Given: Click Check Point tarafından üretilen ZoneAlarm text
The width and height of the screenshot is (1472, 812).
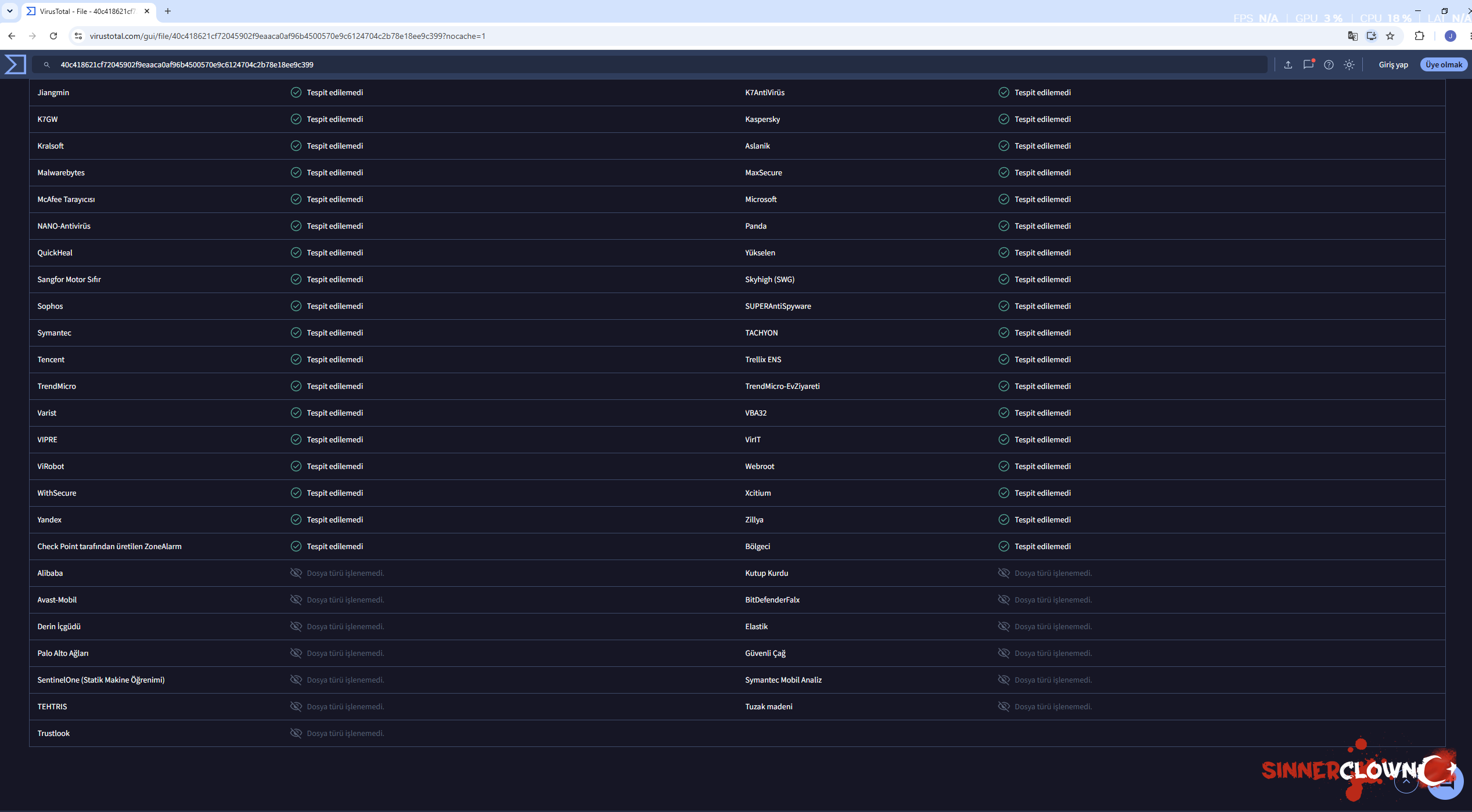Looking at the screenshot, I should pos(109,546).
